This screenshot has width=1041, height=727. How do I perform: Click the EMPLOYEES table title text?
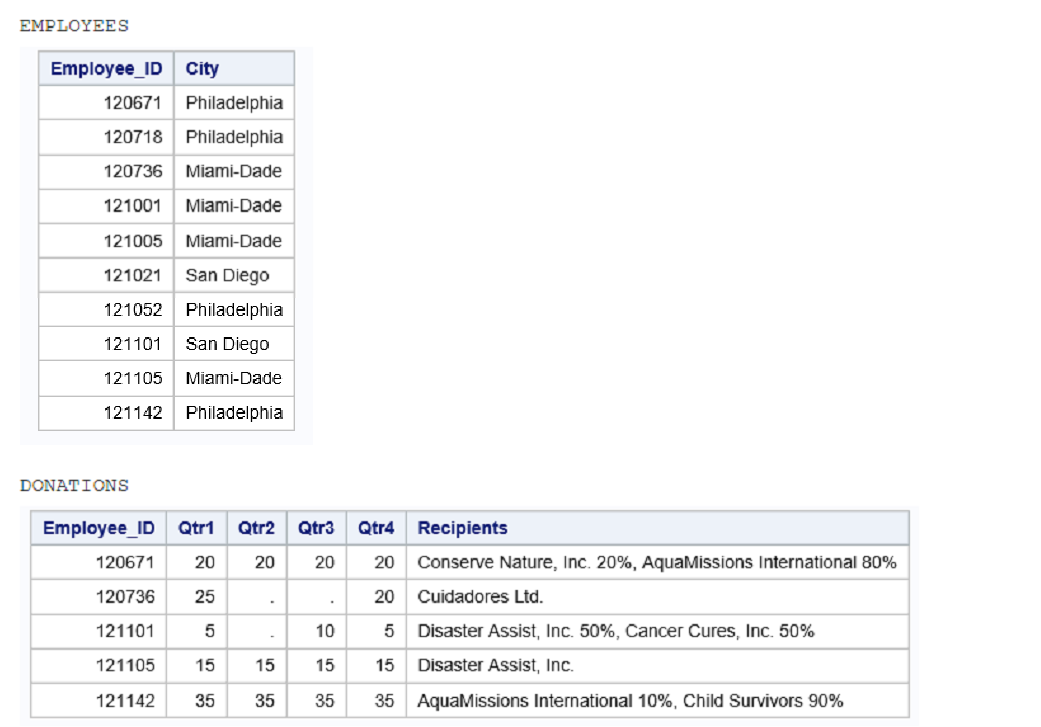[75, 26]
